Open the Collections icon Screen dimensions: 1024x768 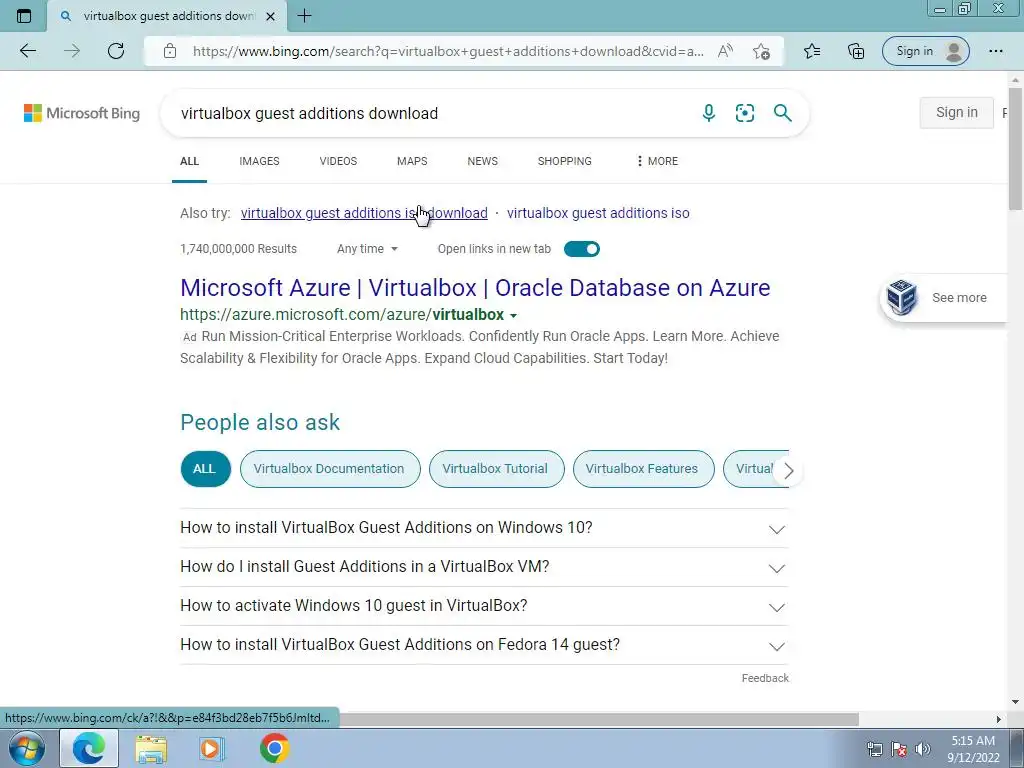(x=856, y=51)
